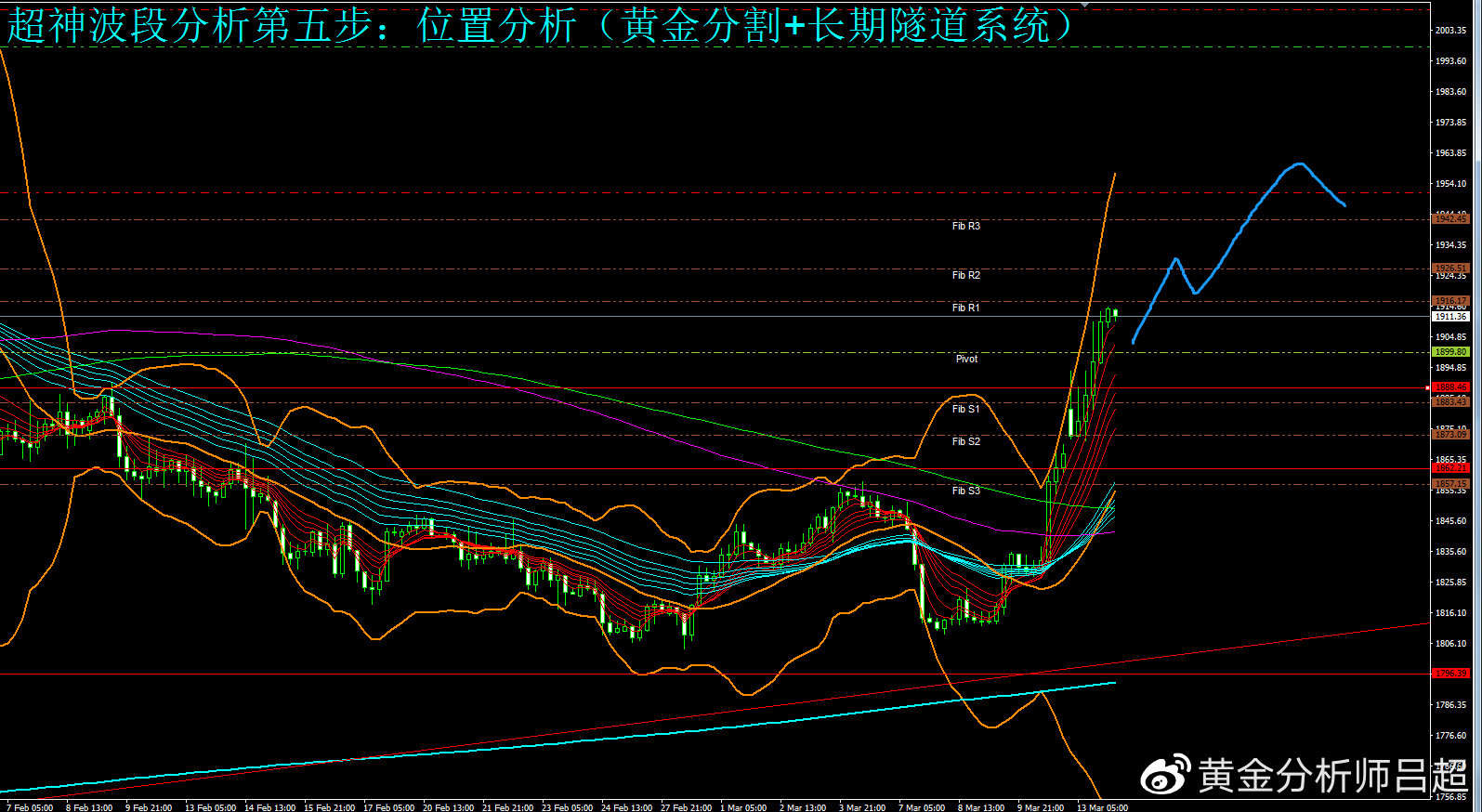This screenshot has width=1482, height=812.
Task: Select the 20 Feb 13:00 time label
Action: click(448, 807)
